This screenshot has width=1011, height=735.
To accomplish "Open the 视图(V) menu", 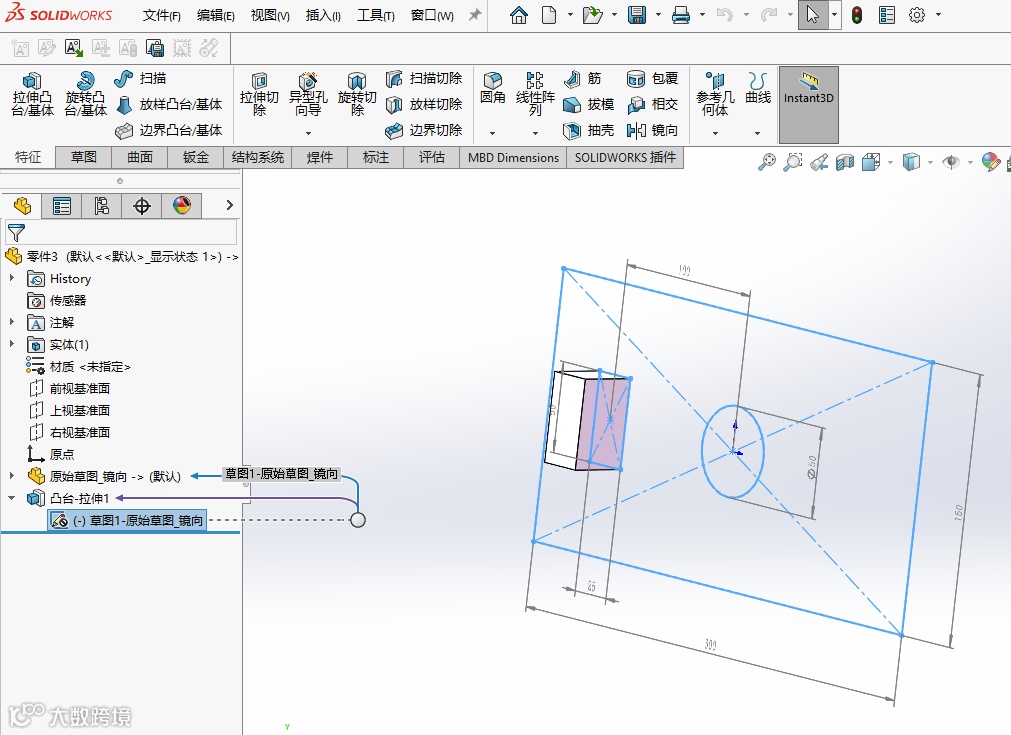I will tap(270, 15).
